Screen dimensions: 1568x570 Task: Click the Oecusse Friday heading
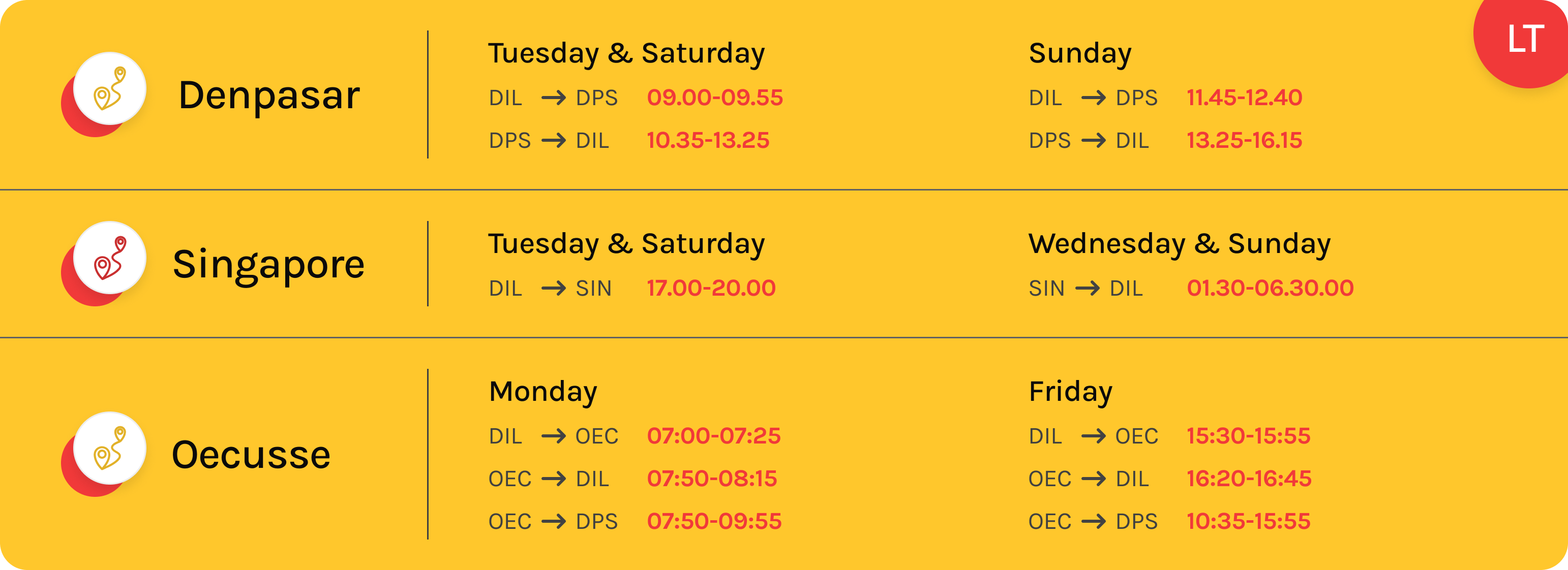tap(1071, 392)
